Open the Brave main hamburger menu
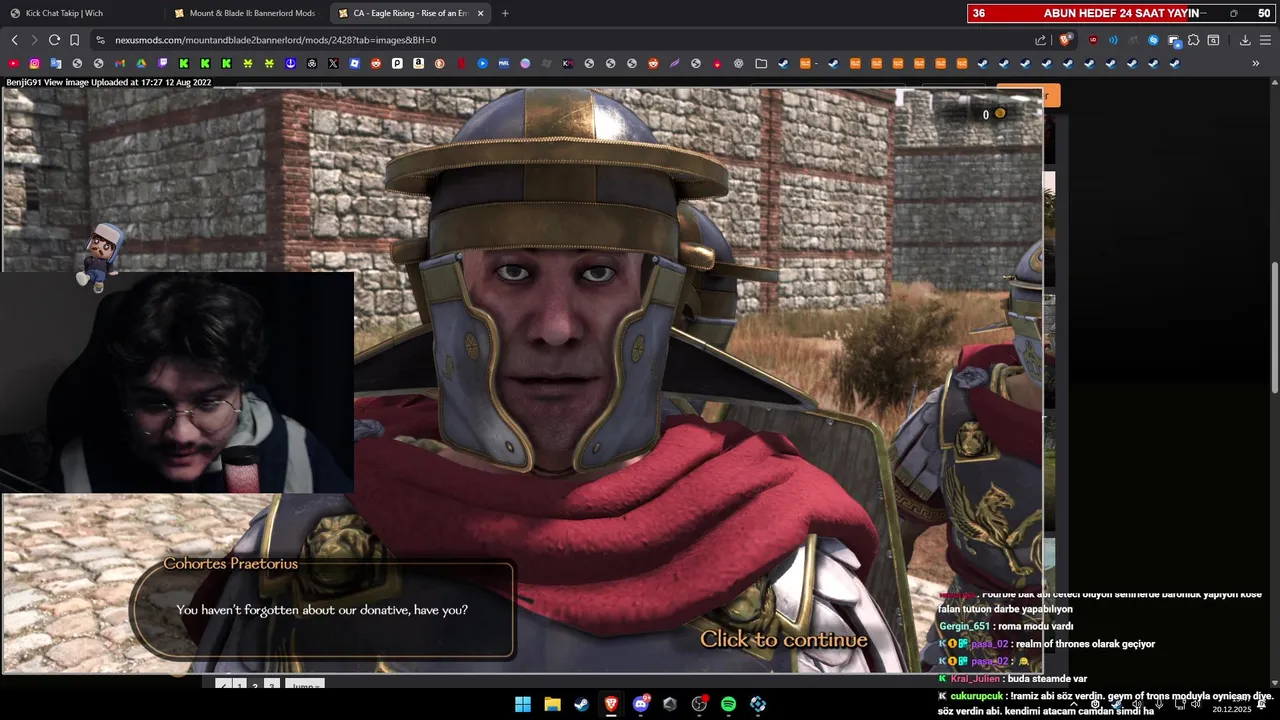The image size is (1280, 720). click(x=1266, y=40)
